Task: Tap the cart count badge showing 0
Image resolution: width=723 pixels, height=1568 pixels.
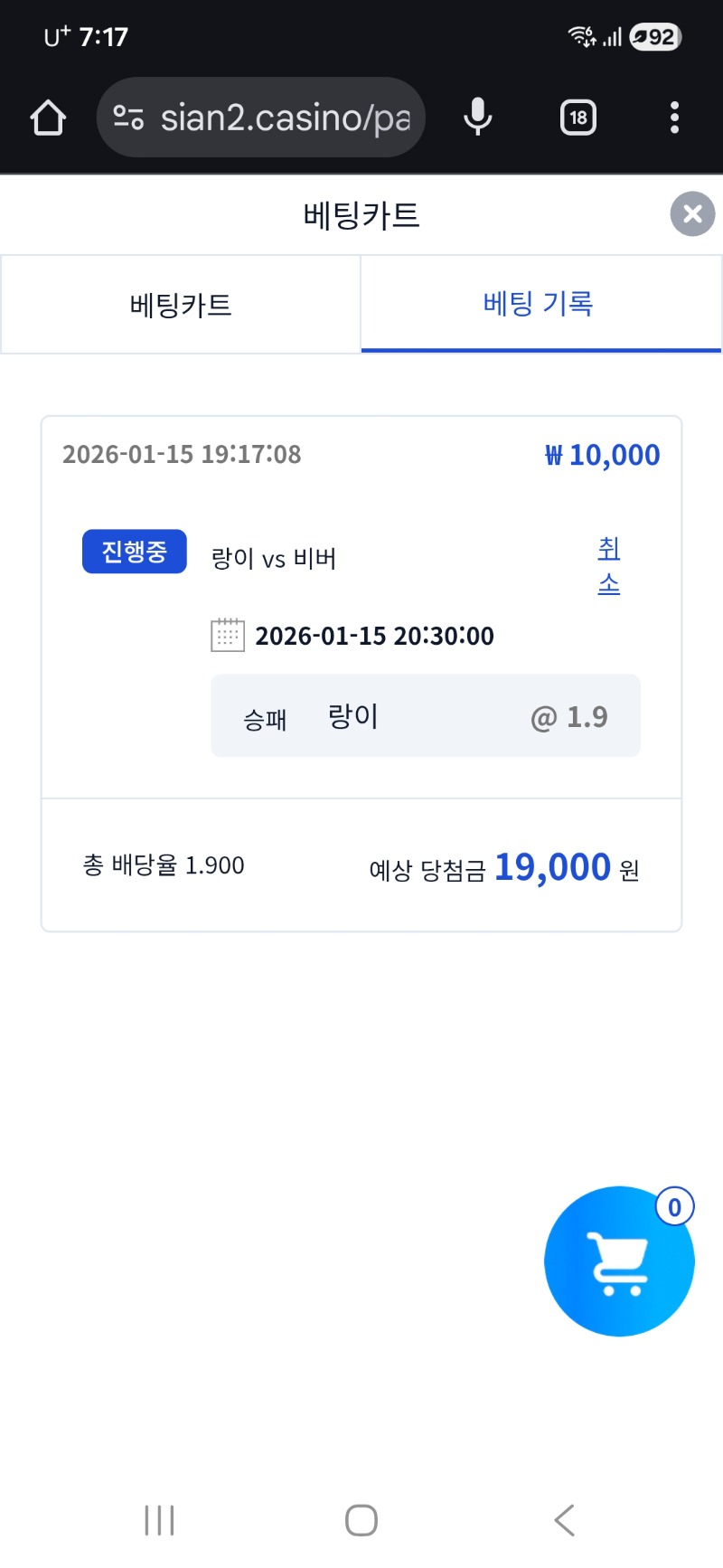Action: (674, 1207)
